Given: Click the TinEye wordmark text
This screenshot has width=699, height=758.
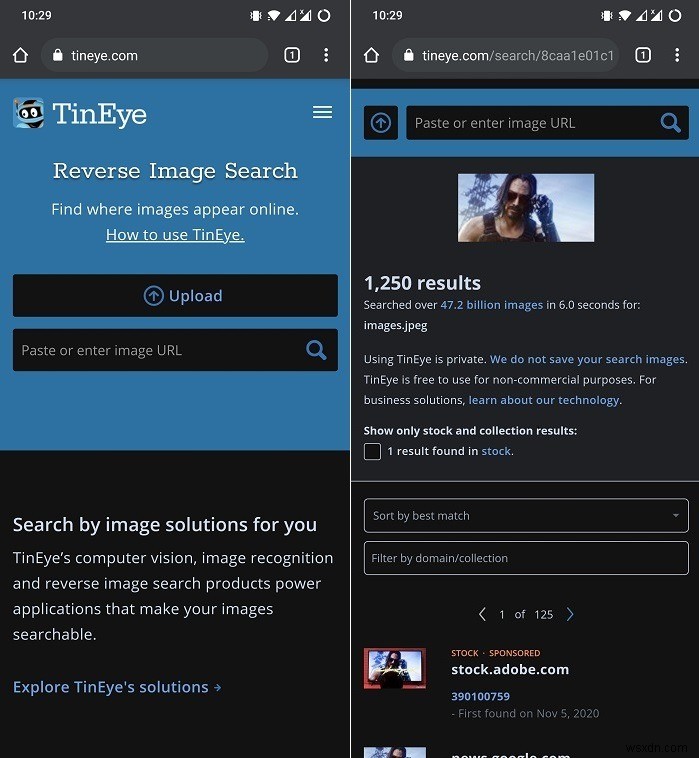Looking at the screenshot, I should 100,115.
